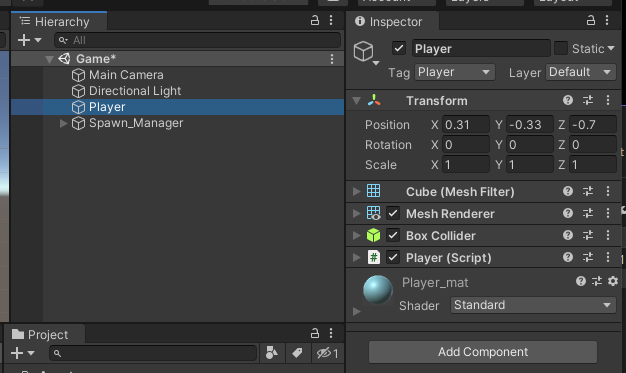Open Transform component presets
626x373 pixels.
click(x=588, y=100)
